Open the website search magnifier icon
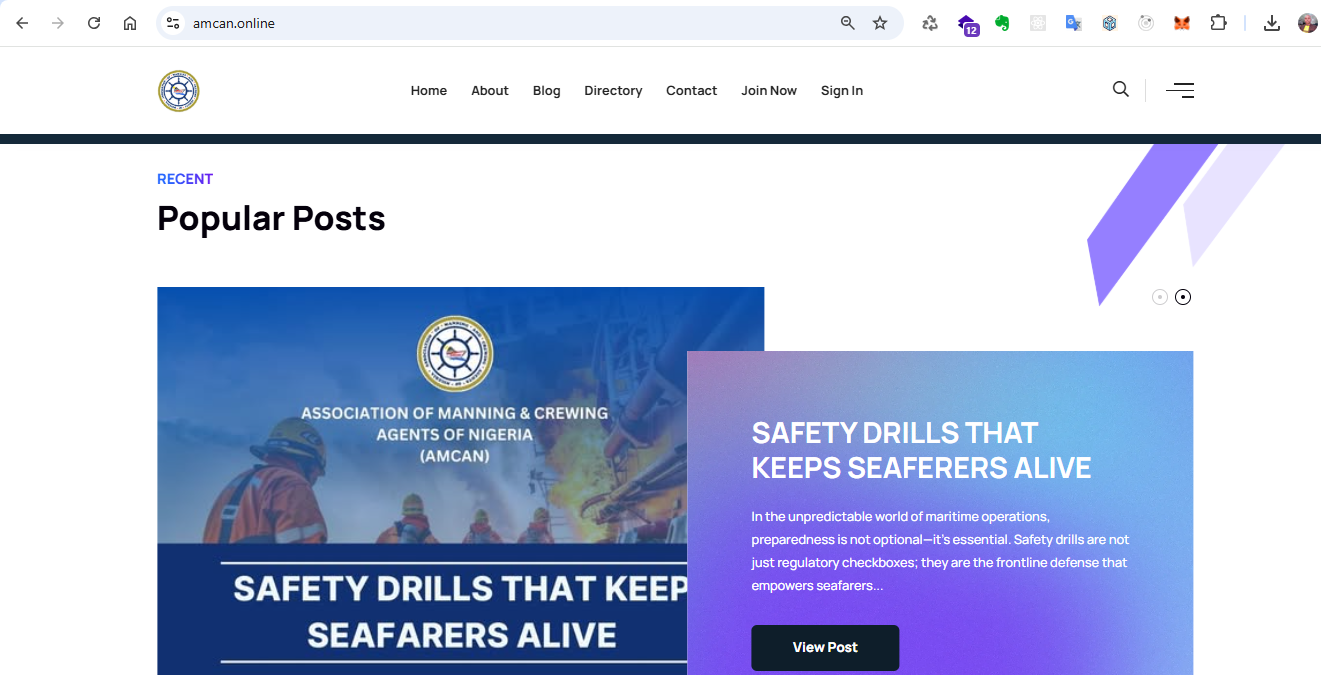This screenshot has width=1321, height=675. (1120, 90)
